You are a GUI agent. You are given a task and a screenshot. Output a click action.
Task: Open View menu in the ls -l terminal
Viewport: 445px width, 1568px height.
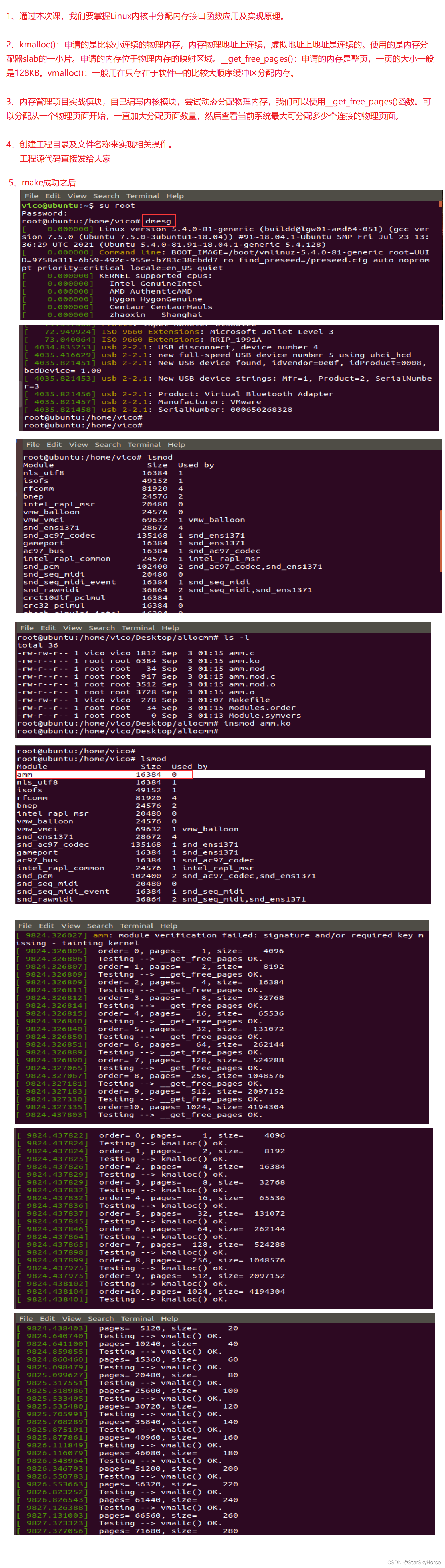point(72,628)
